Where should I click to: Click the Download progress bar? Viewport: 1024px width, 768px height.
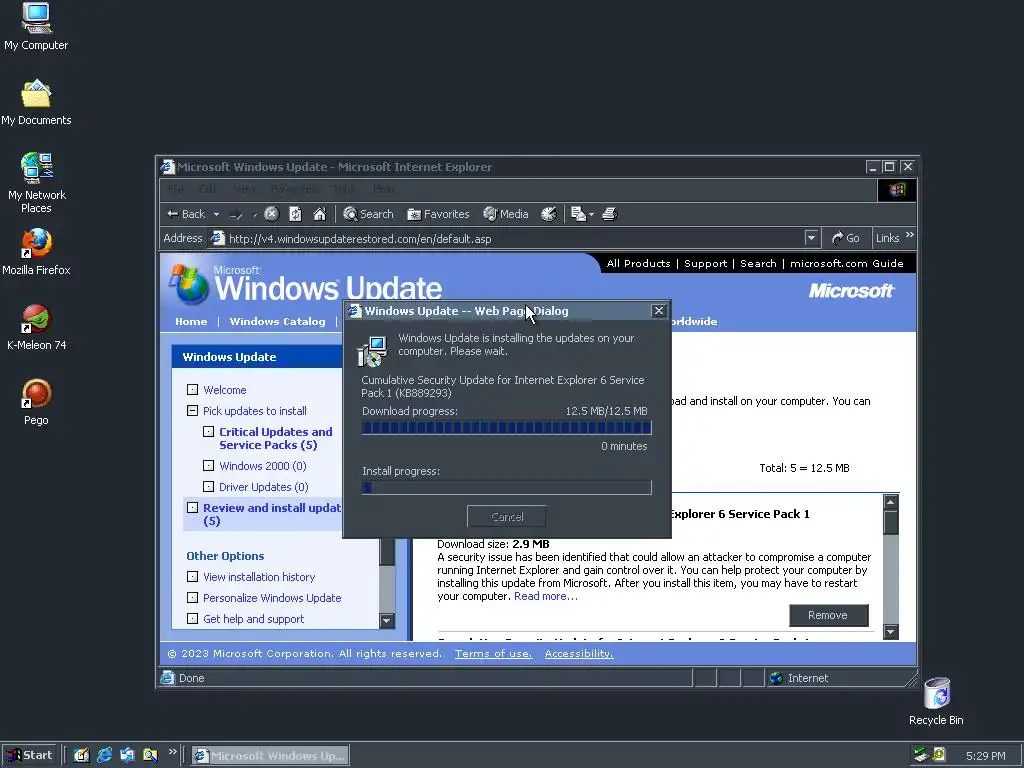coord(507,428)
